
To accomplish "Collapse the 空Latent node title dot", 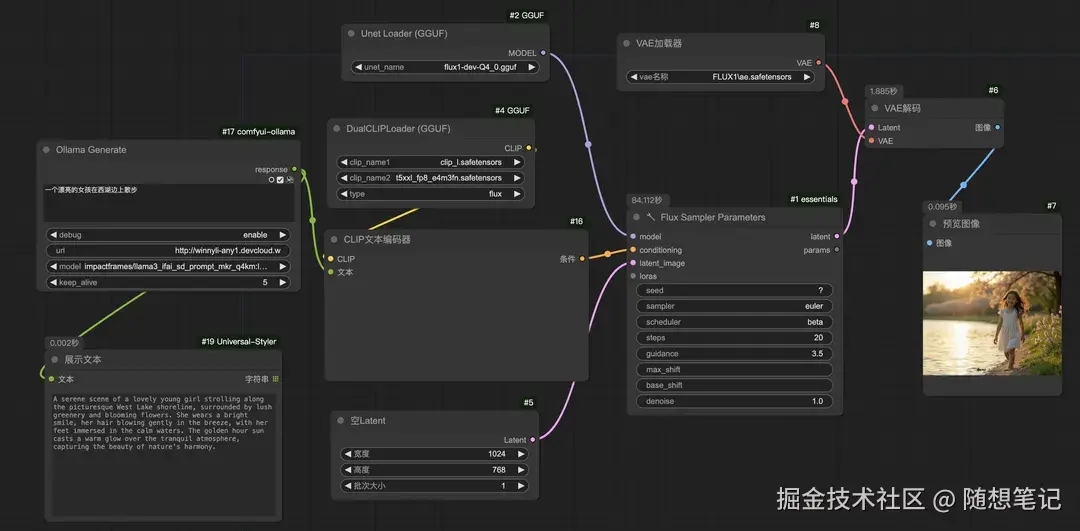I will (x=340, y=420).
